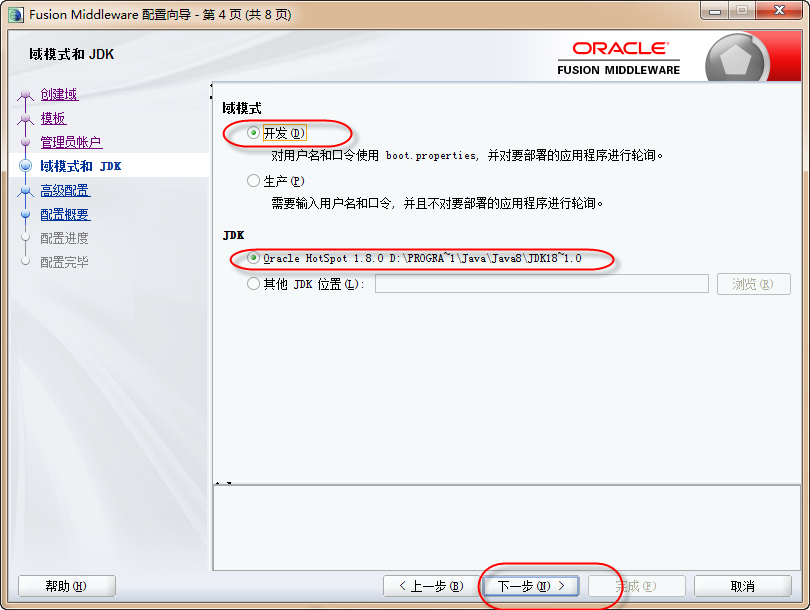Click the step node icon beside 高级配置
The height and width of the screenshot is (610, 810).
tap(25, 191)
